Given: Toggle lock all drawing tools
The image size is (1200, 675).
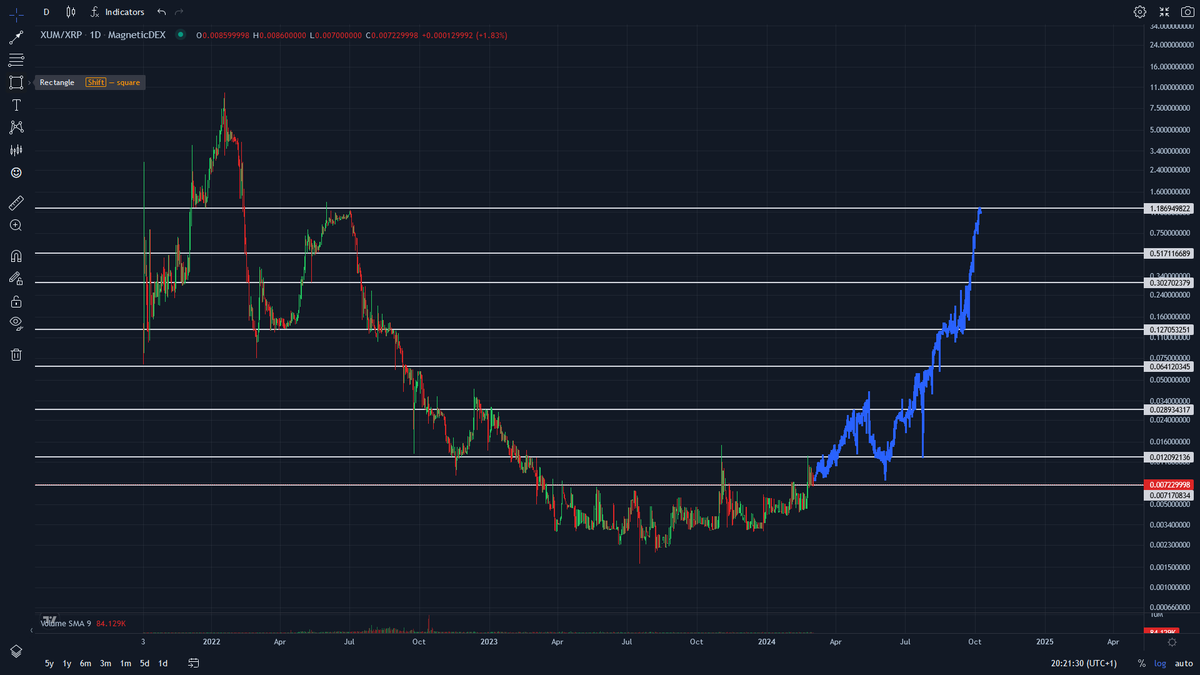Looking at the screenshot, I should pos(16,300).
